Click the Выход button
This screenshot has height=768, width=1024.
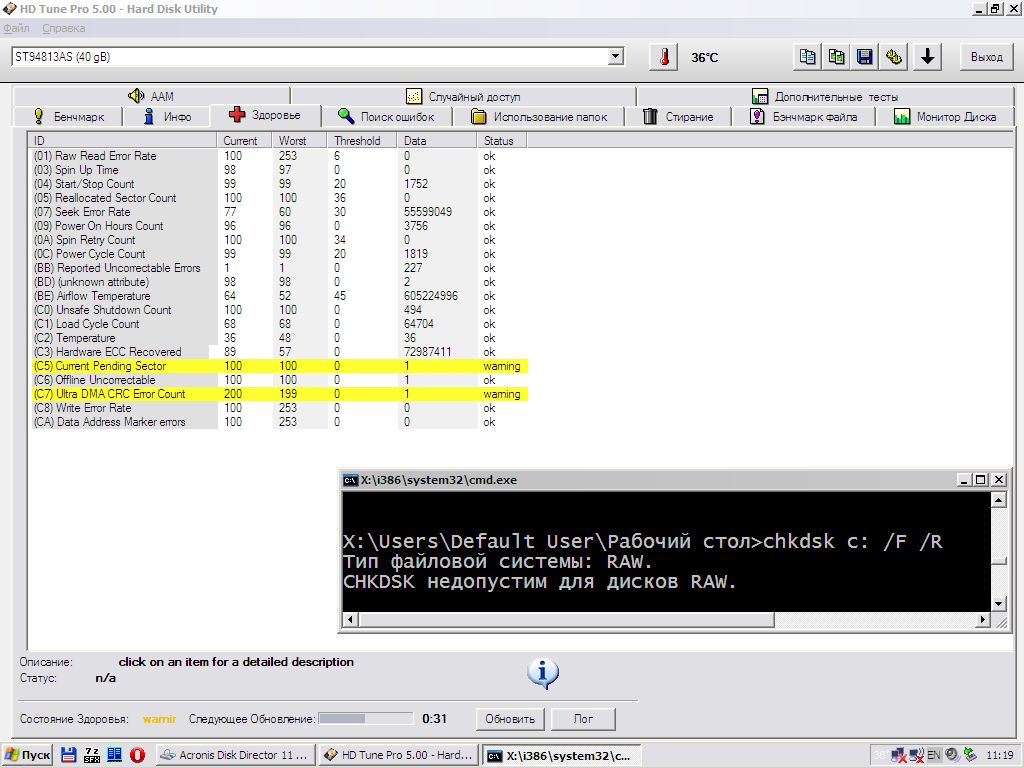(986, 57)
